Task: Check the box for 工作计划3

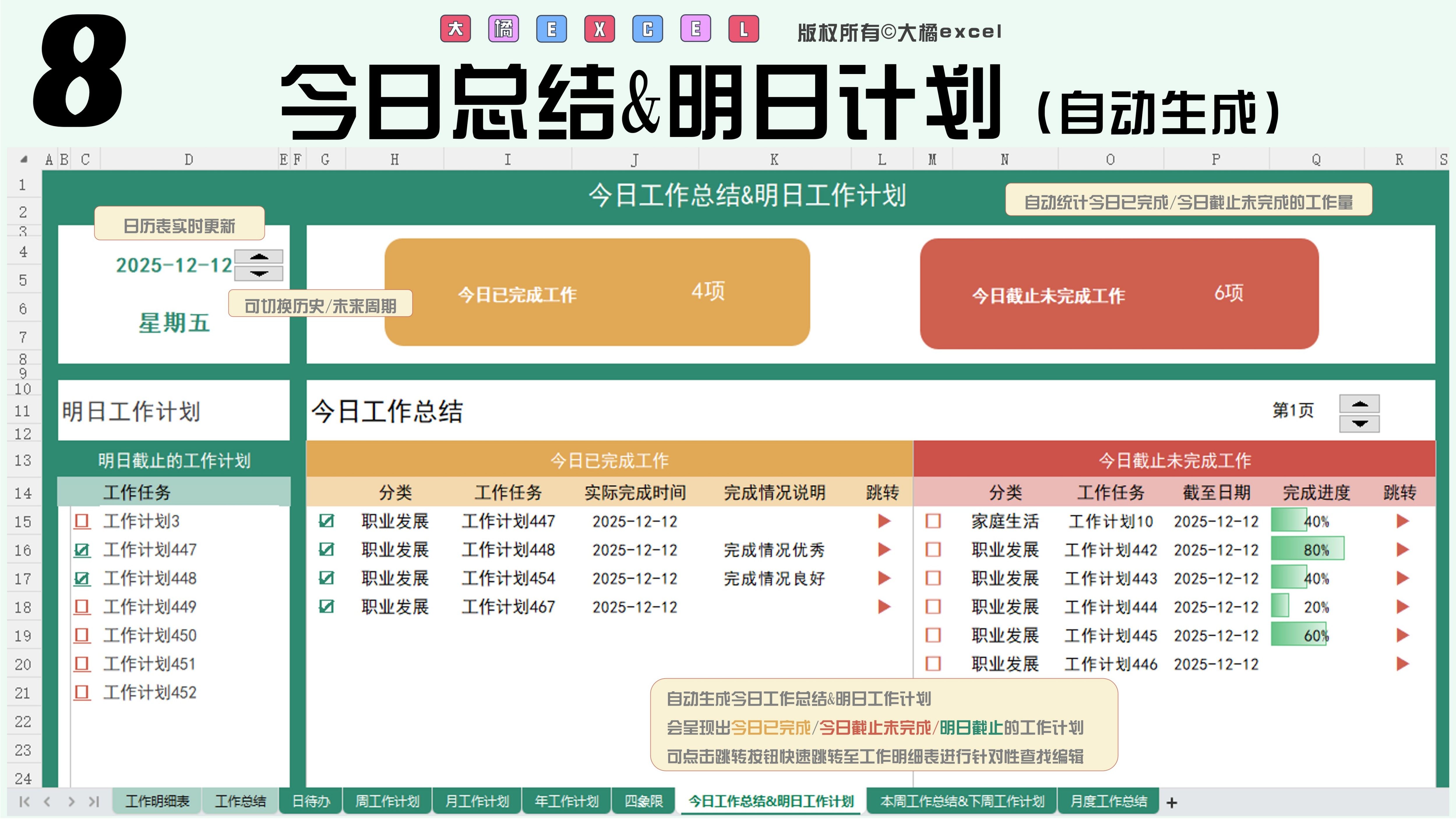Action: pyautogui.click(x=82, y=521)
